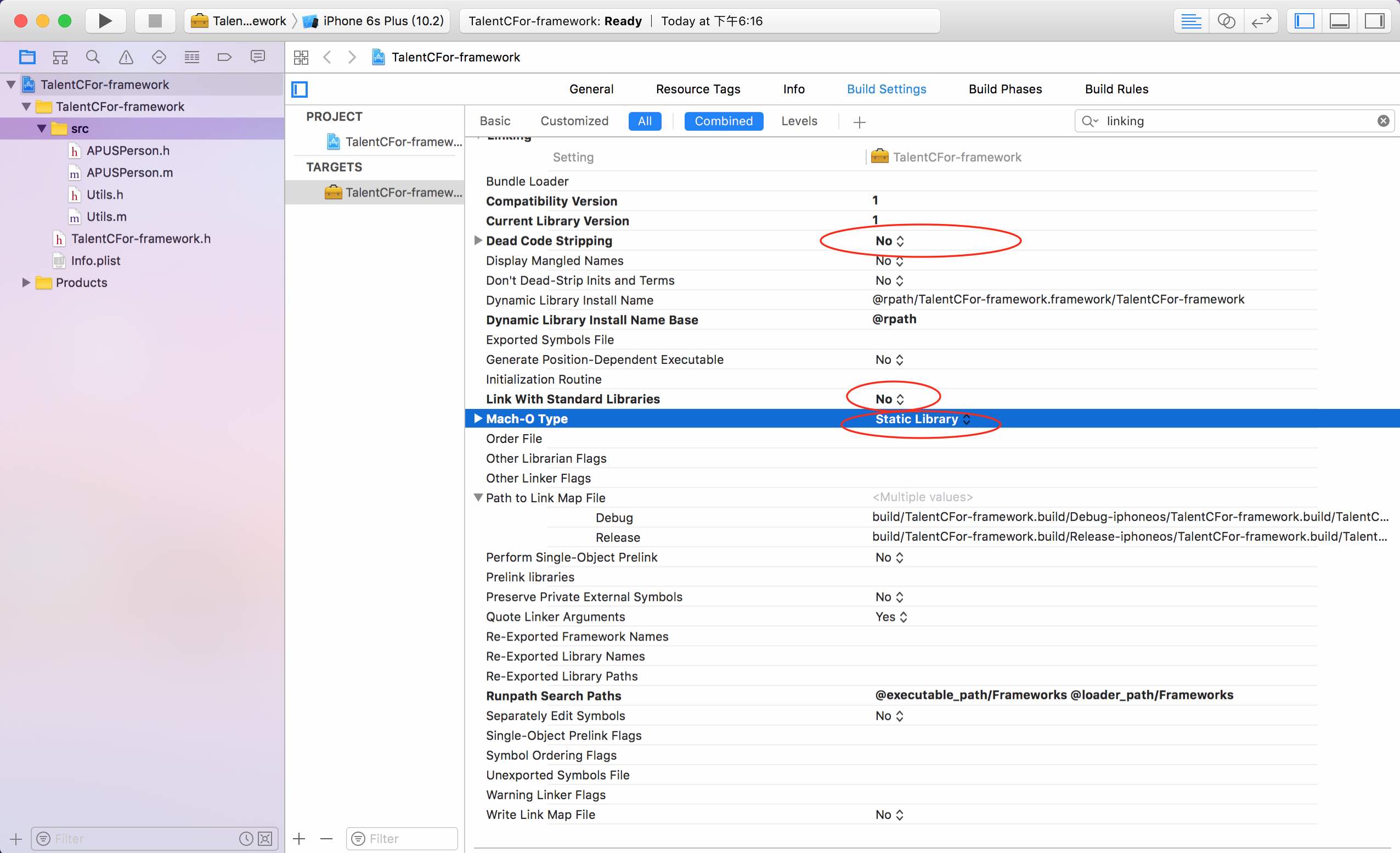Screen dimensions: 1400x853
Task: Open the General tab
Action: [x=591, y=89]
